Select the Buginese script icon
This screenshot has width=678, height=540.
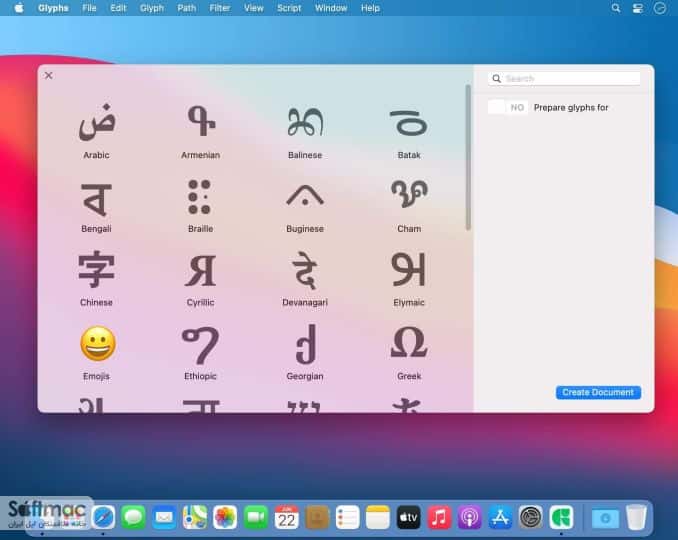pos(305,195)
